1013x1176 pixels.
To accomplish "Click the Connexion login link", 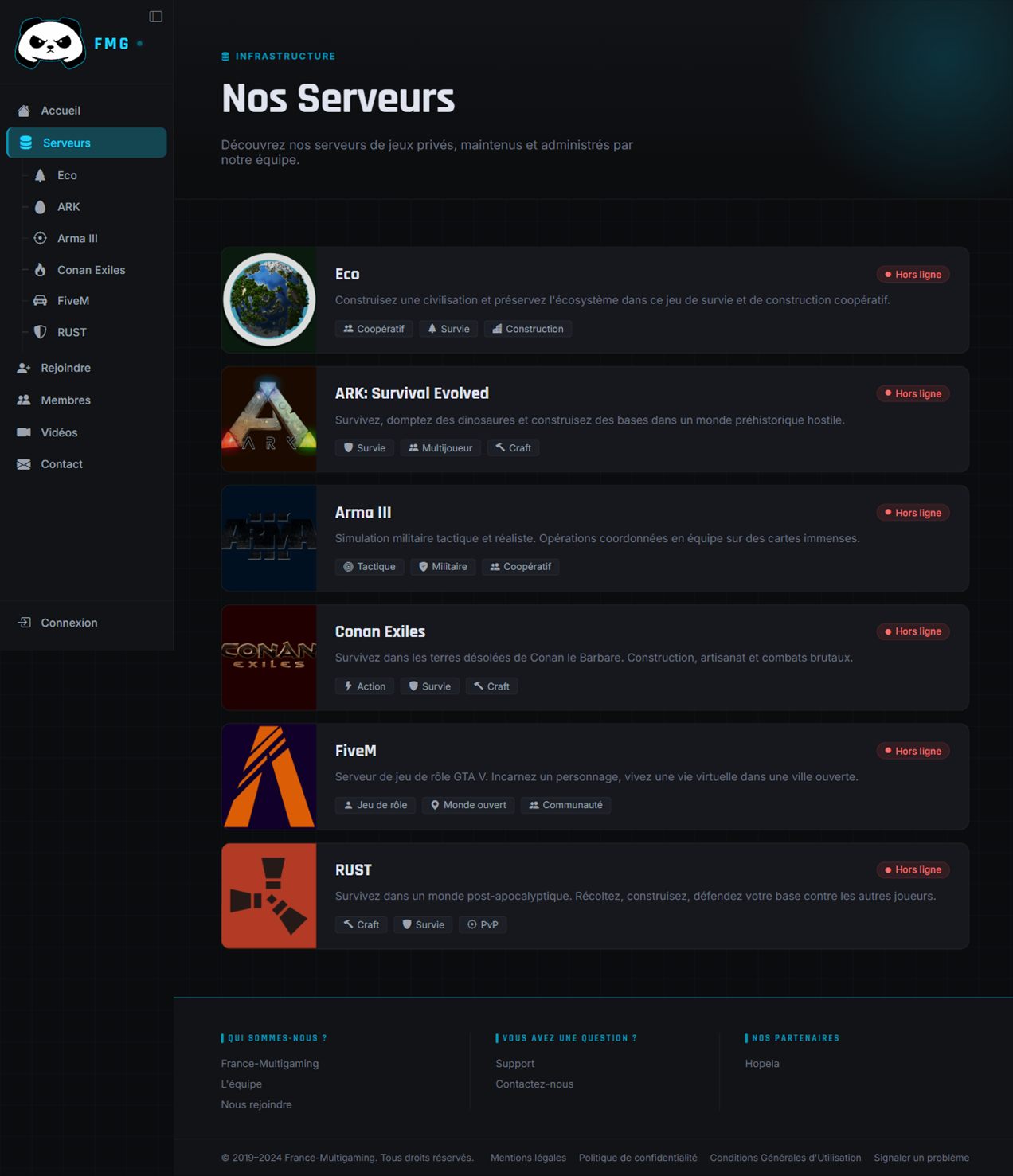I will tap(87, 623).
